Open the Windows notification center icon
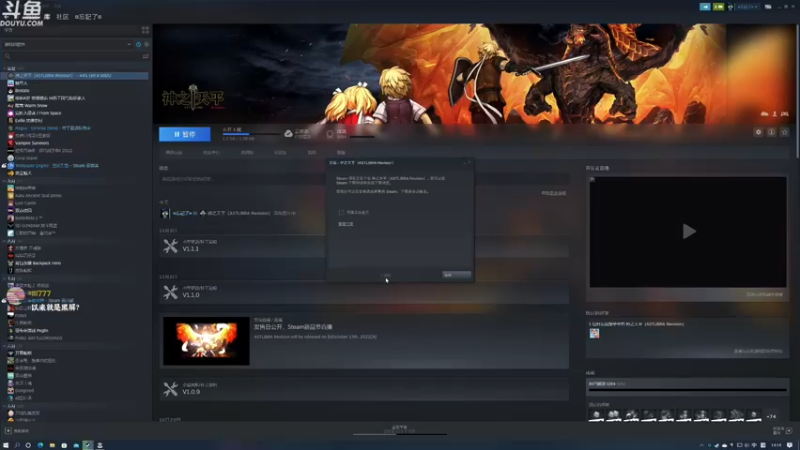Image resolution: width=800 pixels, height=450 pixels. click(790, 445)
